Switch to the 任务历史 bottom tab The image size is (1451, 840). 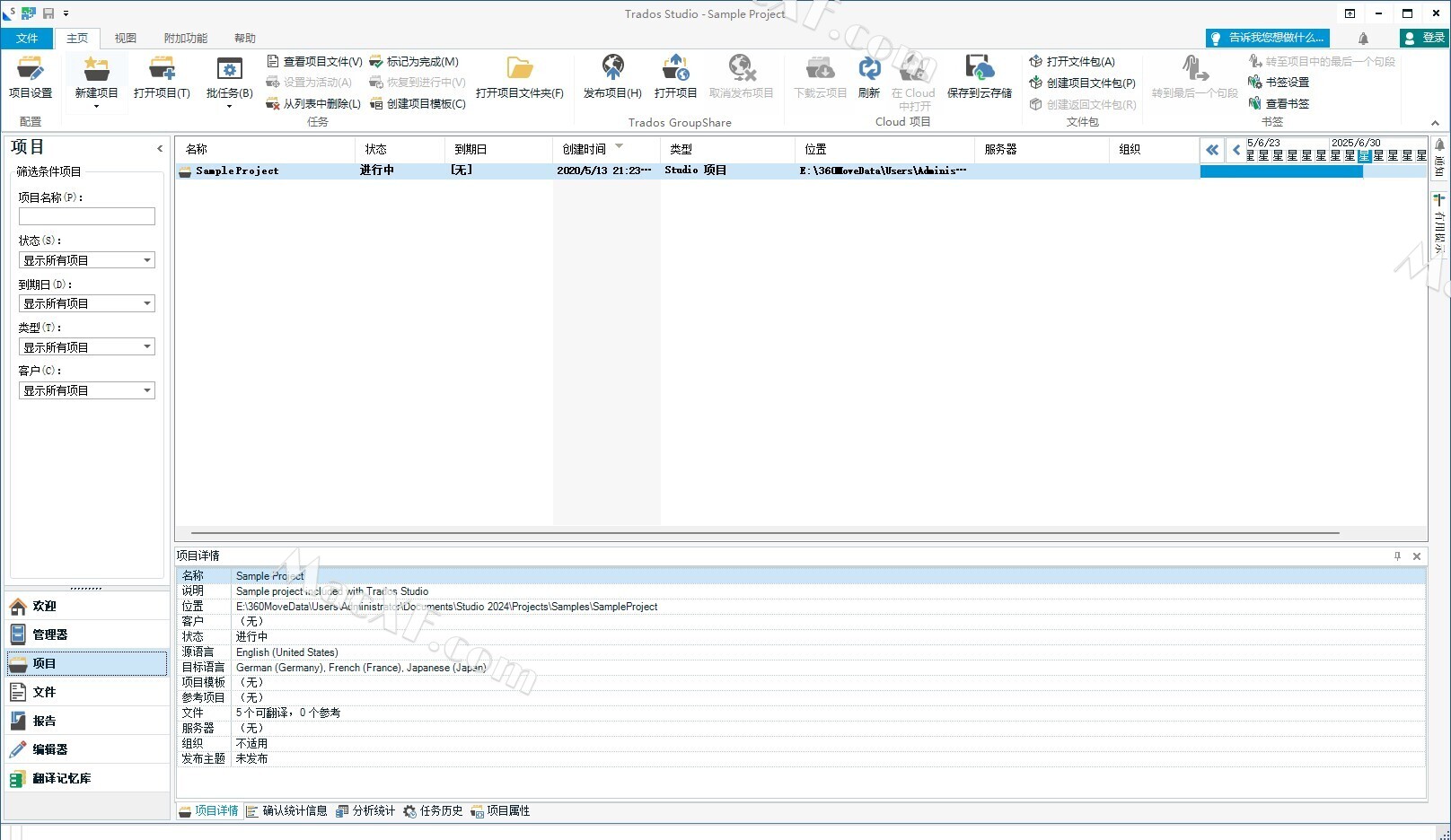point(433,811)
